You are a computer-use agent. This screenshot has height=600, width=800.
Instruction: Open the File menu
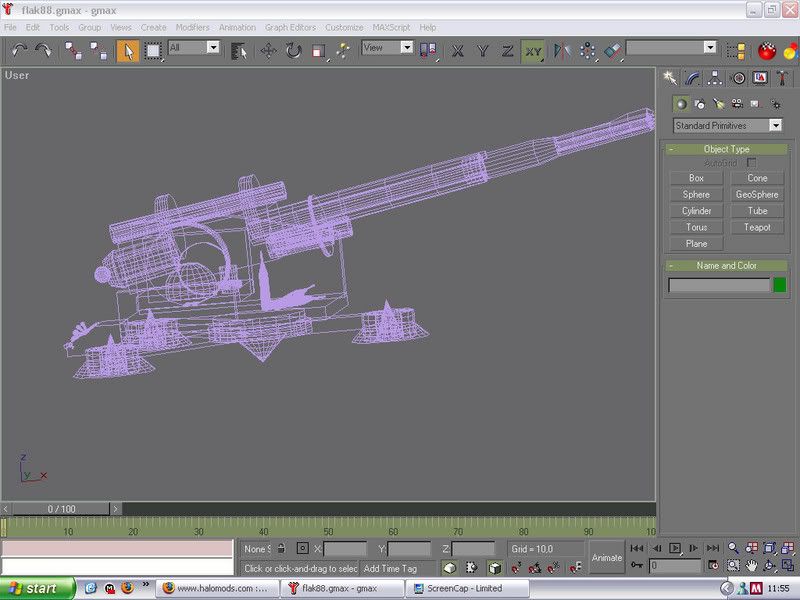10,28
